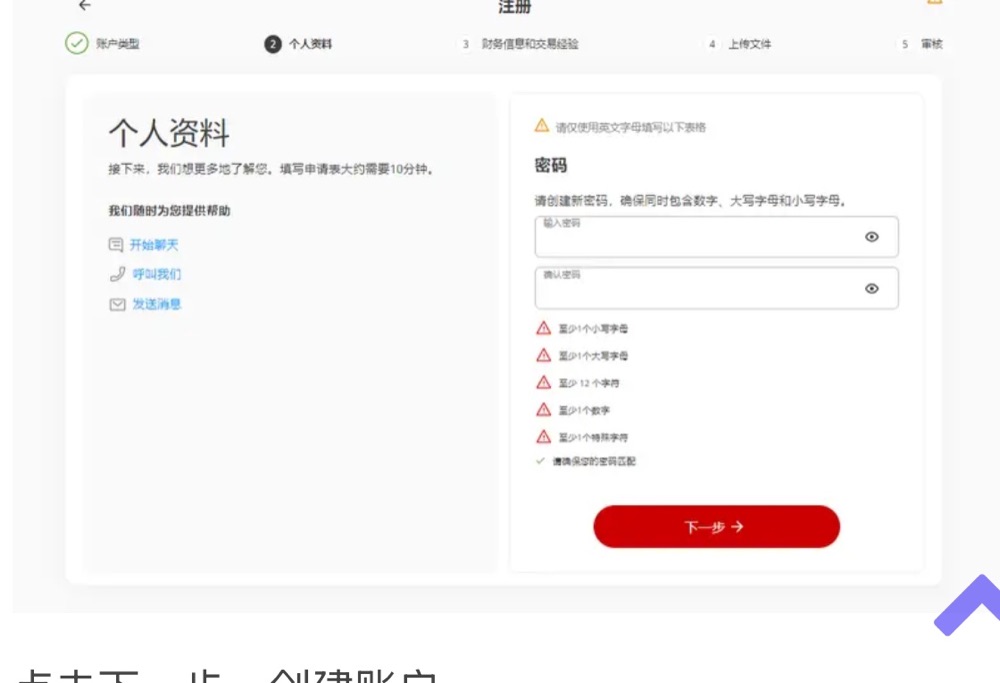The width and height of the screenshot is (1000, 683).
Task: Click the 发送消息 link
Action: 157,304
